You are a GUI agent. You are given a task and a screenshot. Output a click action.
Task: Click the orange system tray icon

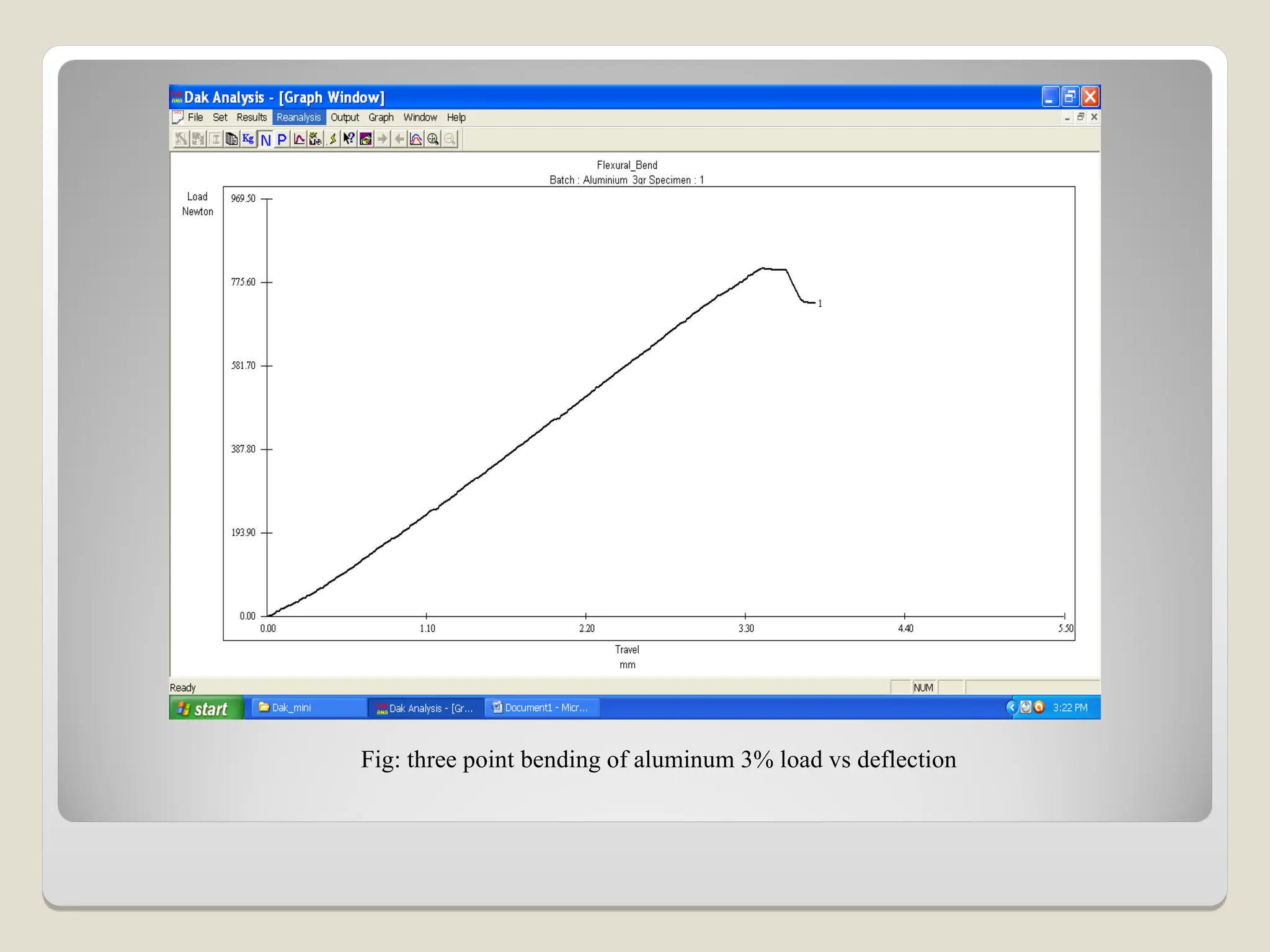tap(1039, 707)
